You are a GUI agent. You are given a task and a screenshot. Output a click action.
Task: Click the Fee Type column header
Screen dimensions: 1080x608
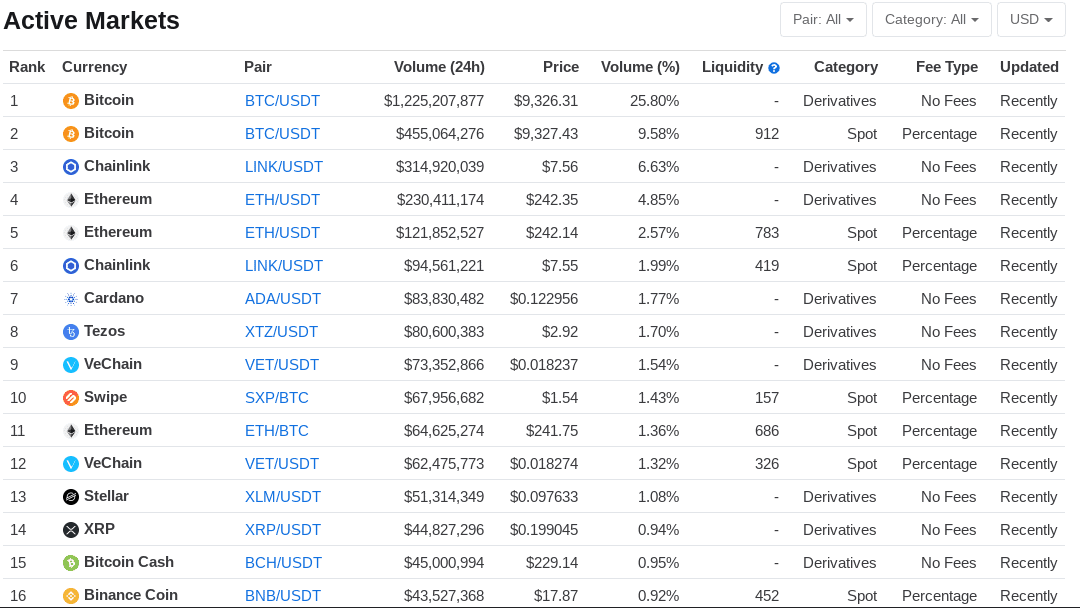(947, 67)
